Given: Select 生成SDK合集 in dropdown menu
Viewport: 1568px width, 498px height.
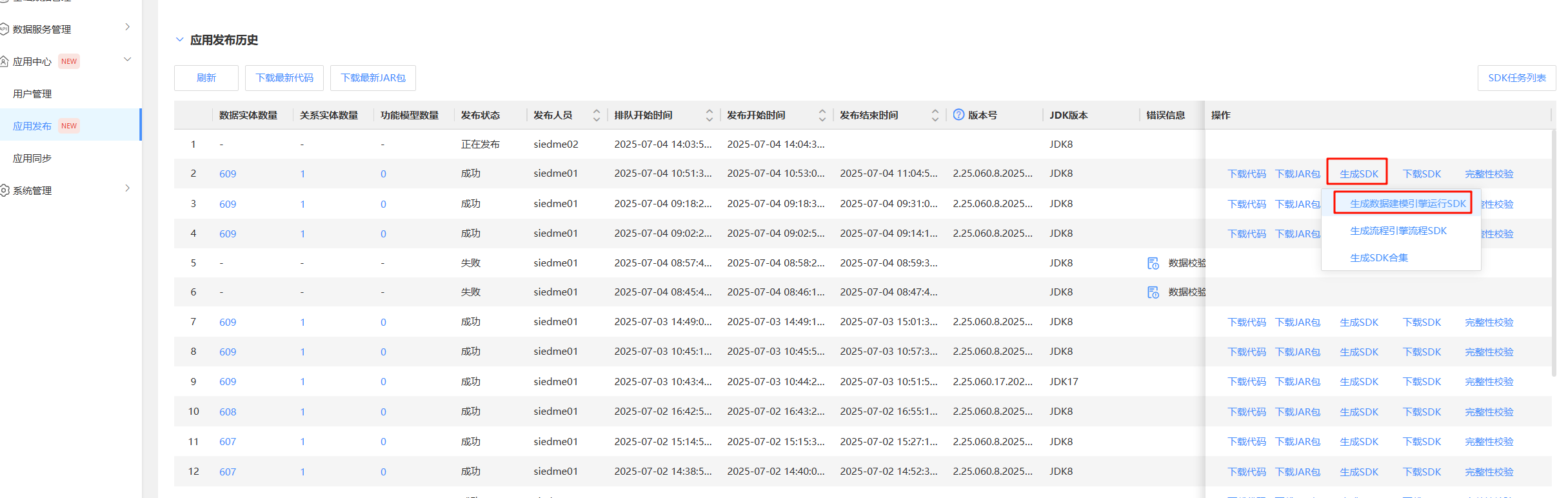Looking at the screenshot, I should tap(1378, 258).
